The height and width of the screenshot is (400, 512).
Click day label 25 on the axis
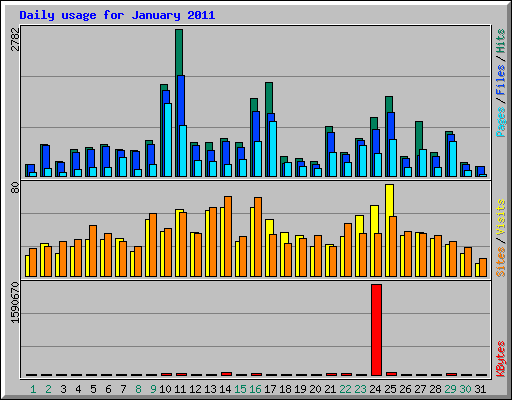point(390,389)
